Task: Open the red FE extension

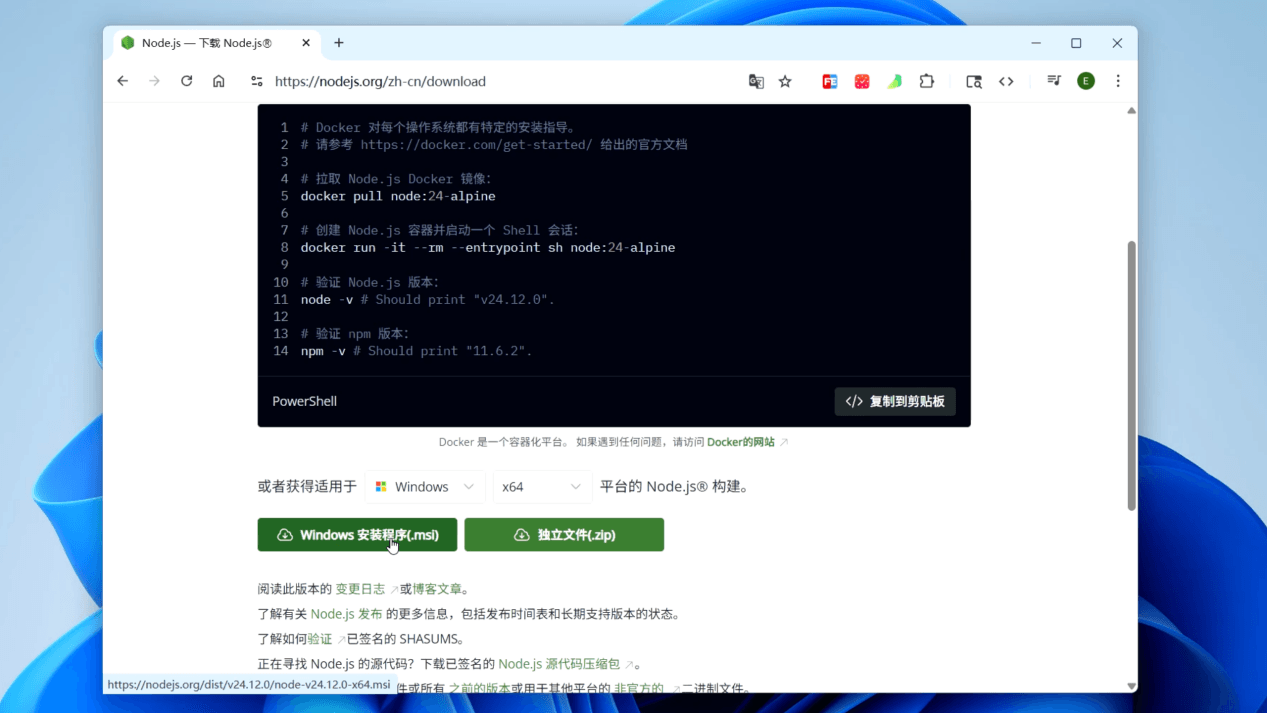Action: click(x=829, y=82)
